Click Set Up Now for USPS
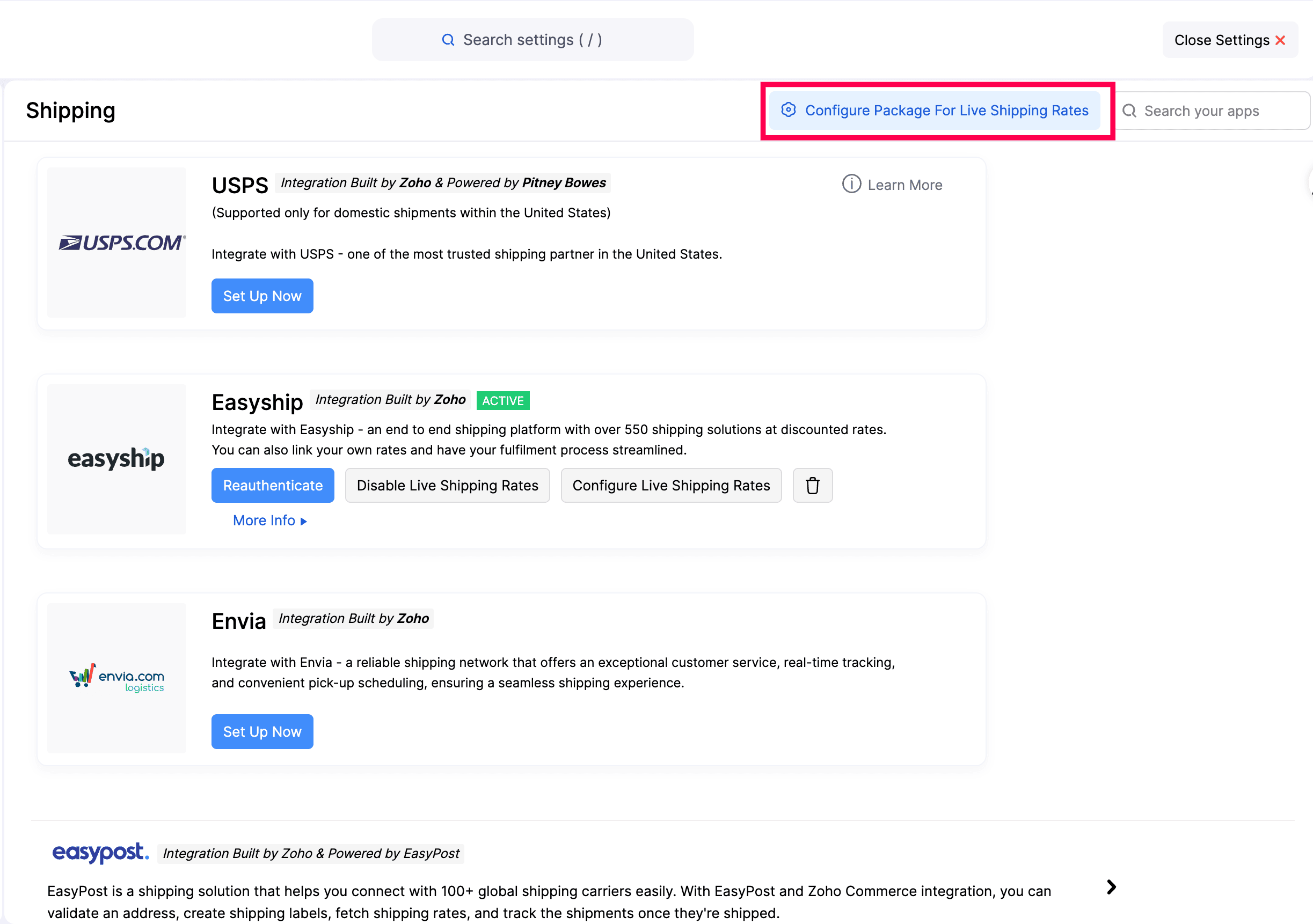Image resolution: width=1313 pixels, height=924 pixels. pos(262,296)
